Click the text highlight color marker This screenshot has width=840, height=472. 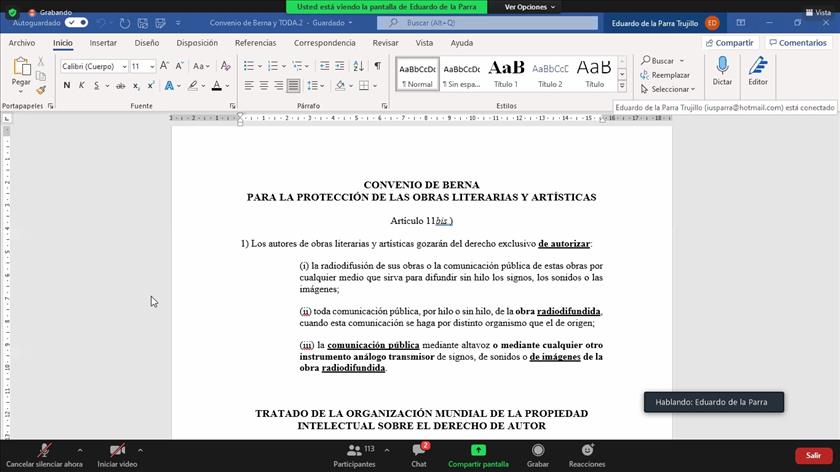coord(193,86)
